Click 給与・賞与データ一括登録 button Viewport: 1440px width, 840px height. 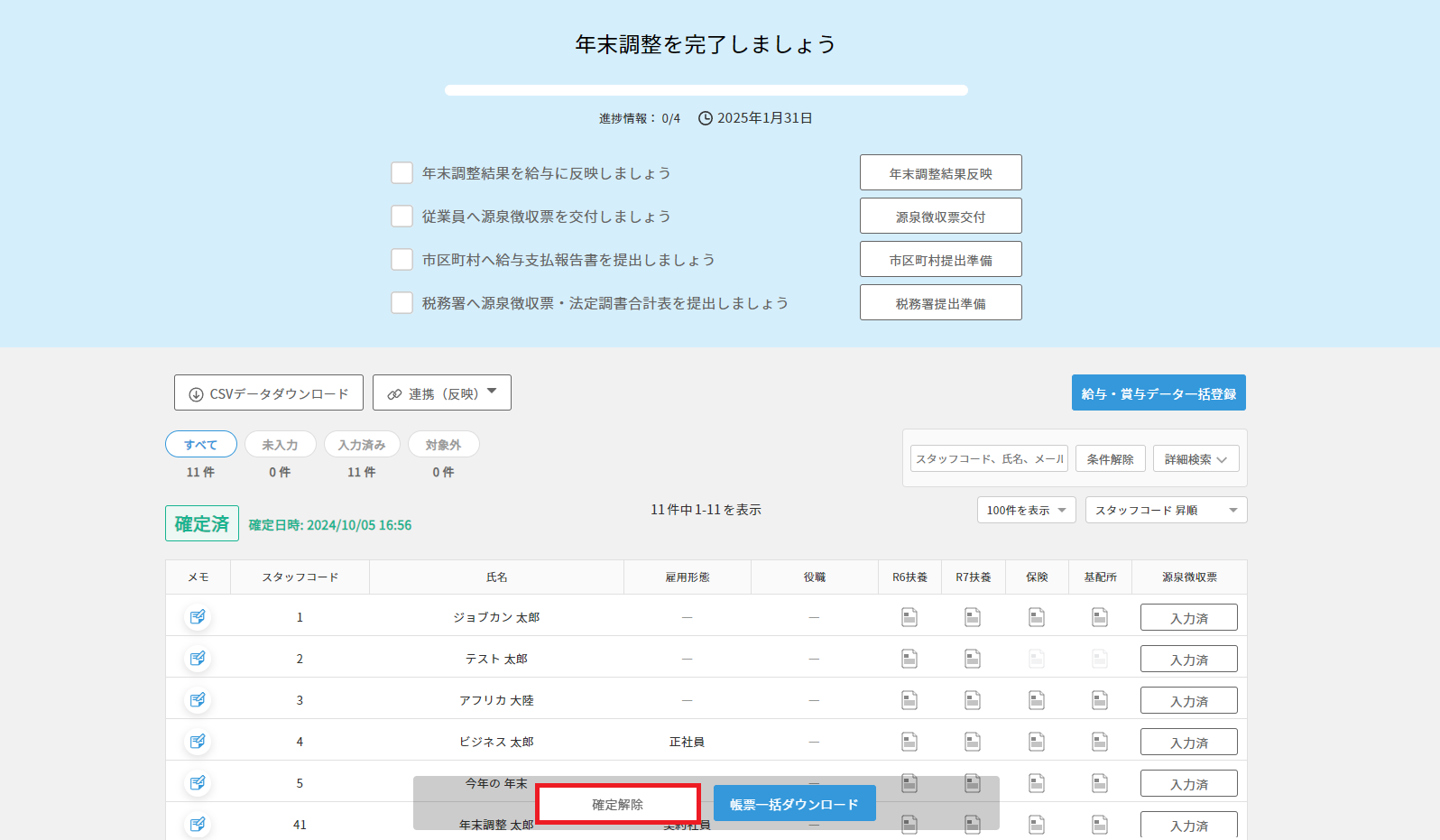[1158, 393]
